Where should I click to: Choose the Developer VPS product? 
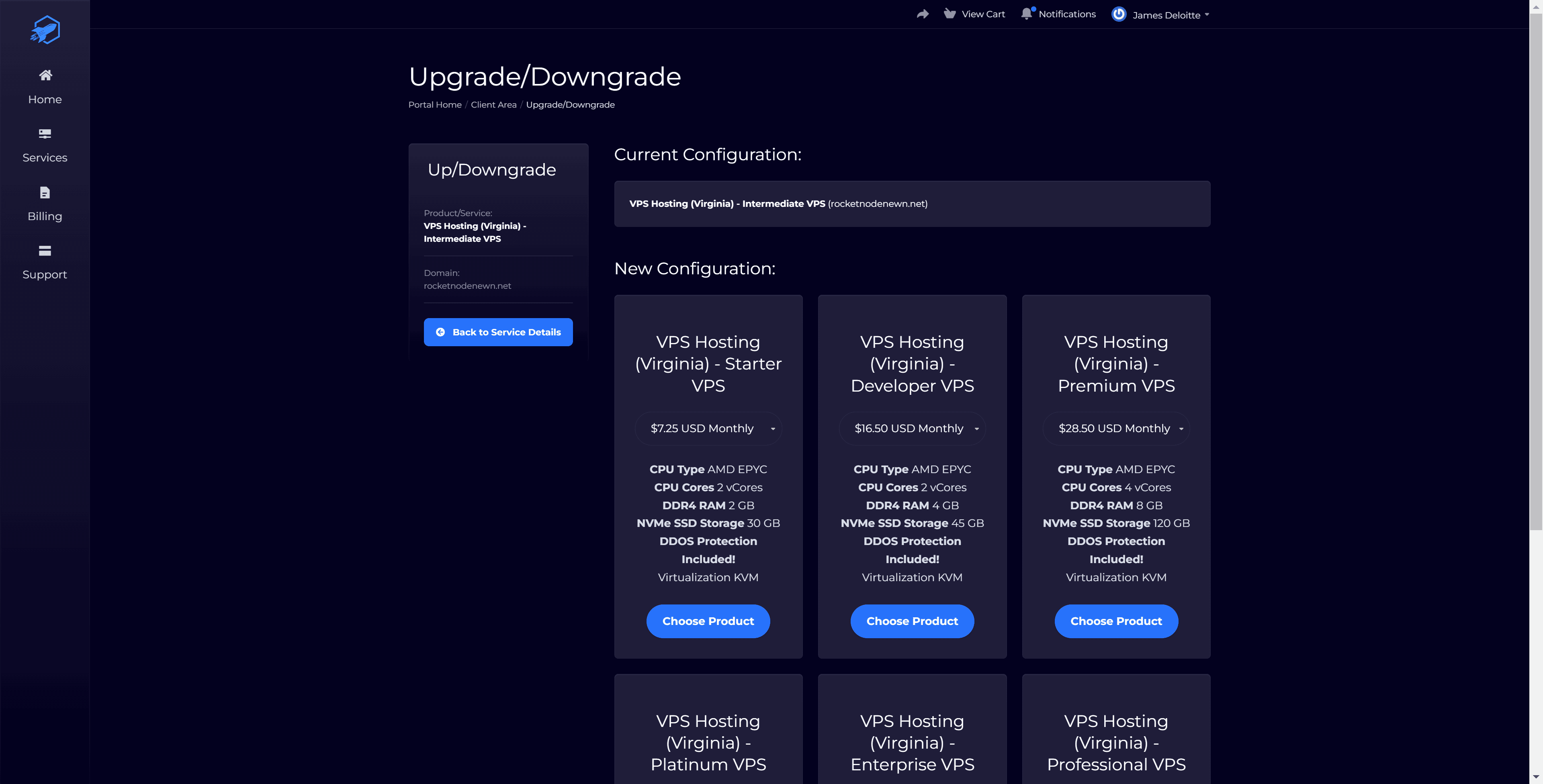[912, 621]
